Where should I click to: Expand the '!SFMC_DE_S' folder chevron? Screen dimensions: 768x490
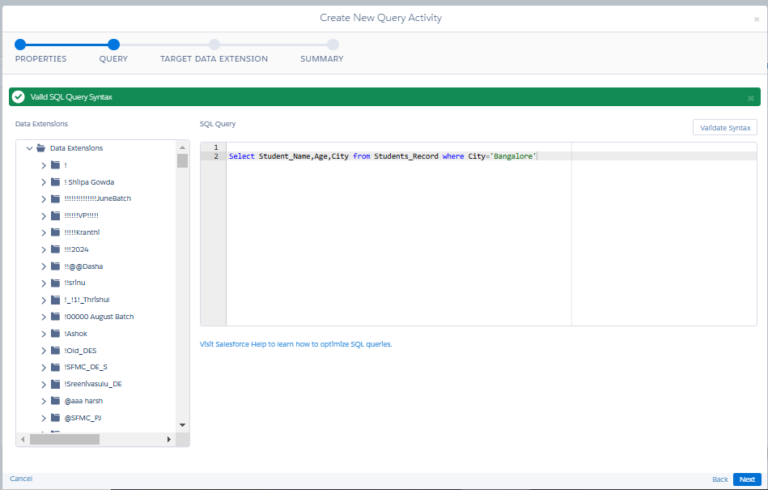point(44,367)
